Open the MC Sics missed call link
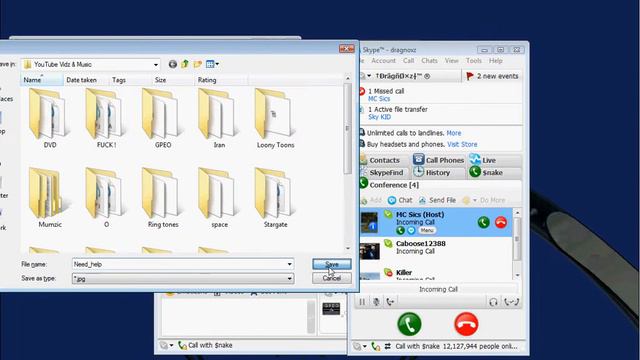 point(379,99)
